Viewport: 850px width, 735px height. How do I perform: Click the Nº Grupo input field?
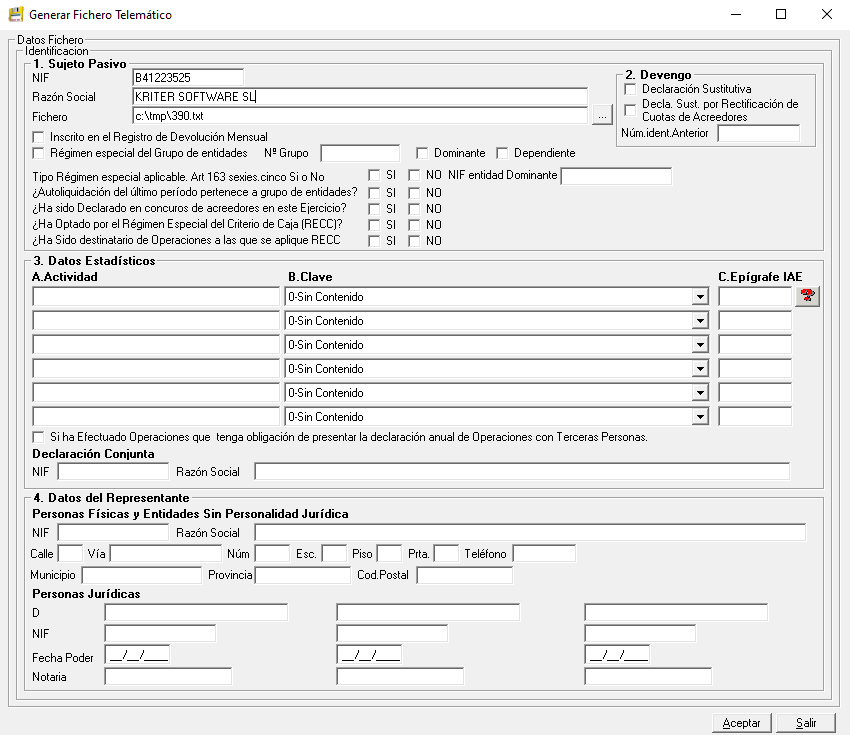pyautogui.click(x=360, y=153)
